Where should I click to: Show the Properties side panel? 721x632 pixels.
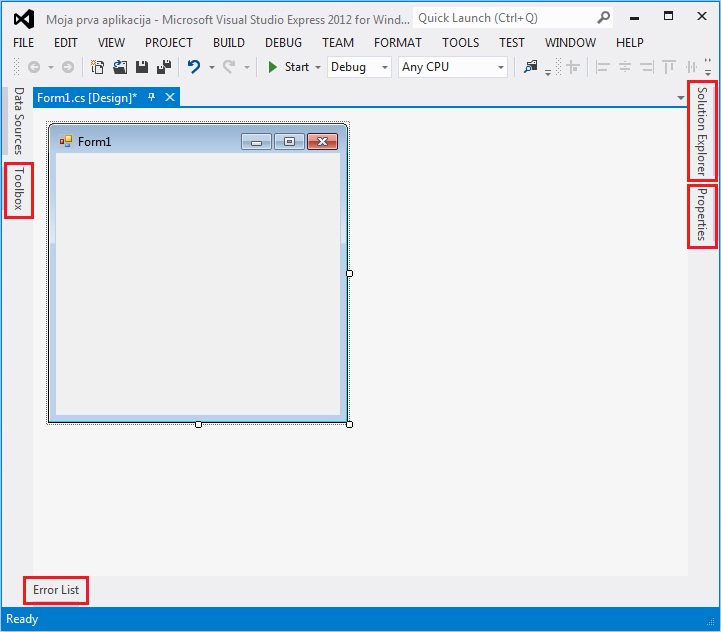pyautogui.click(x=702, y=215)
